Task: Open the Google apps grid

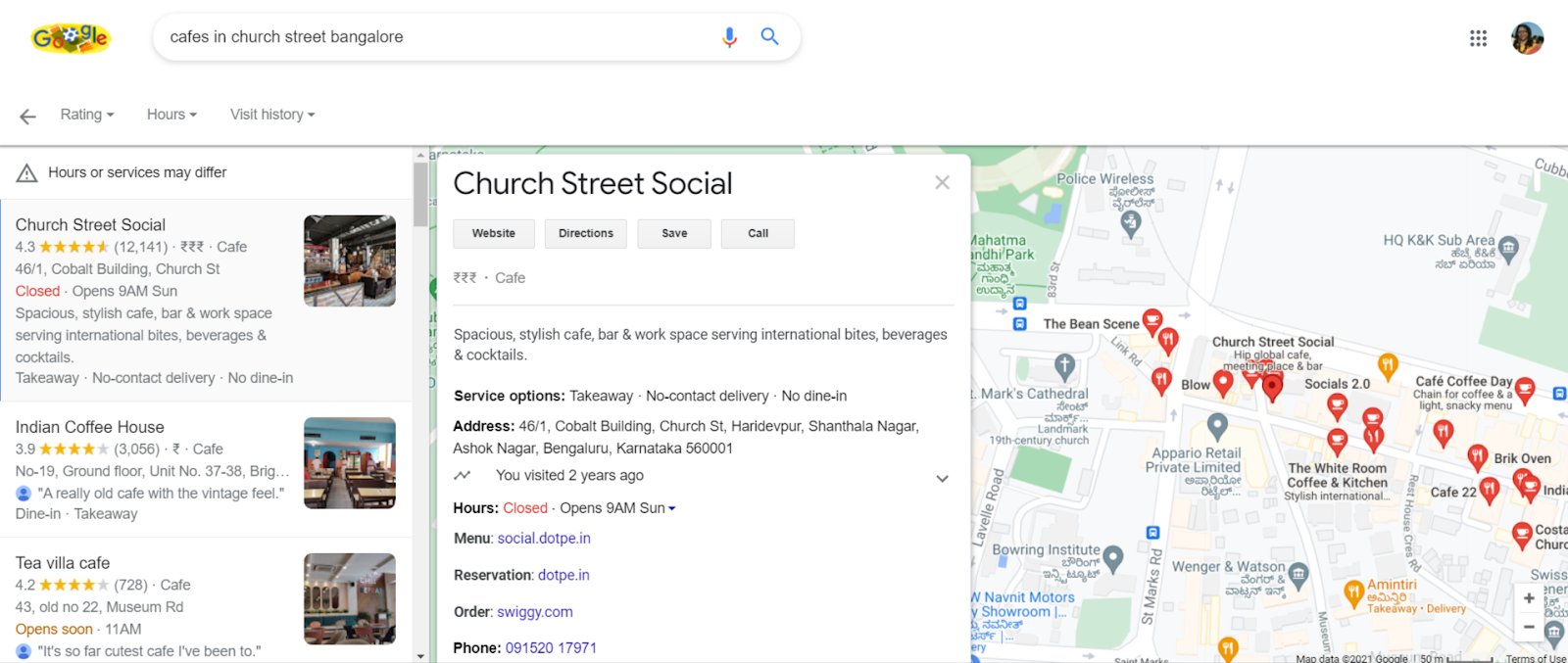Action: [x=1478, y=38]
